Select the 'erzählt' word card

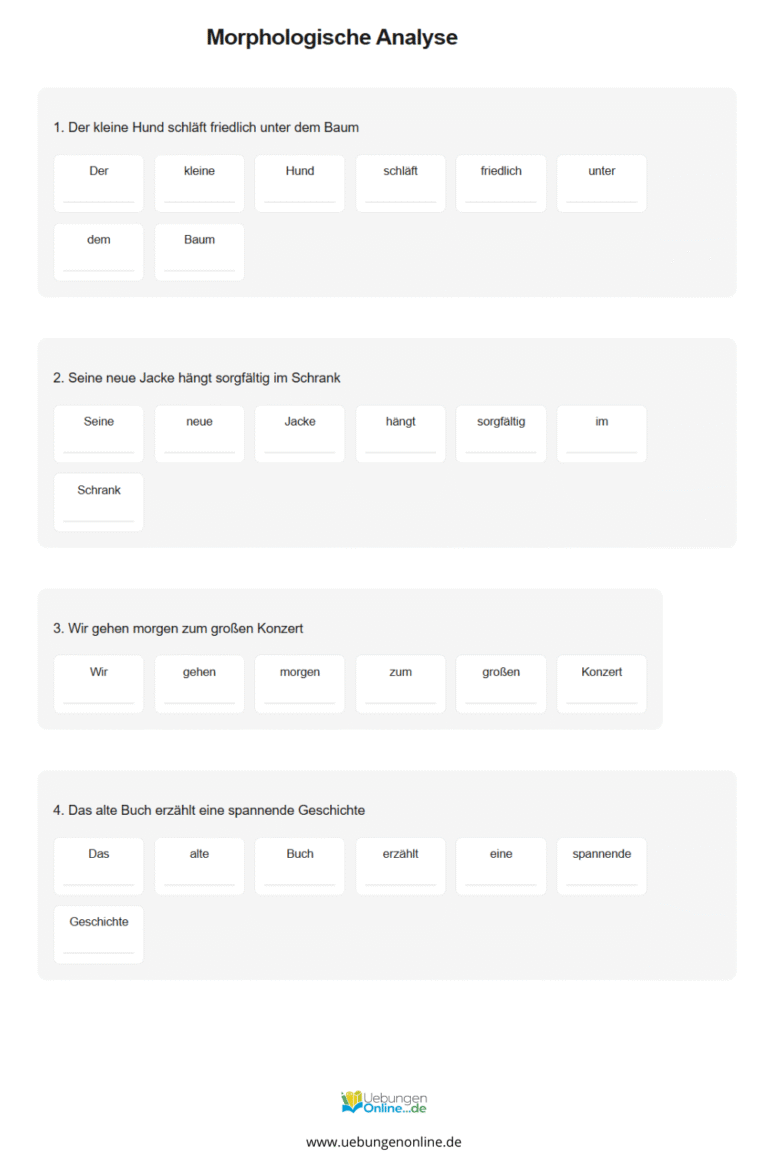coord(401,866)
